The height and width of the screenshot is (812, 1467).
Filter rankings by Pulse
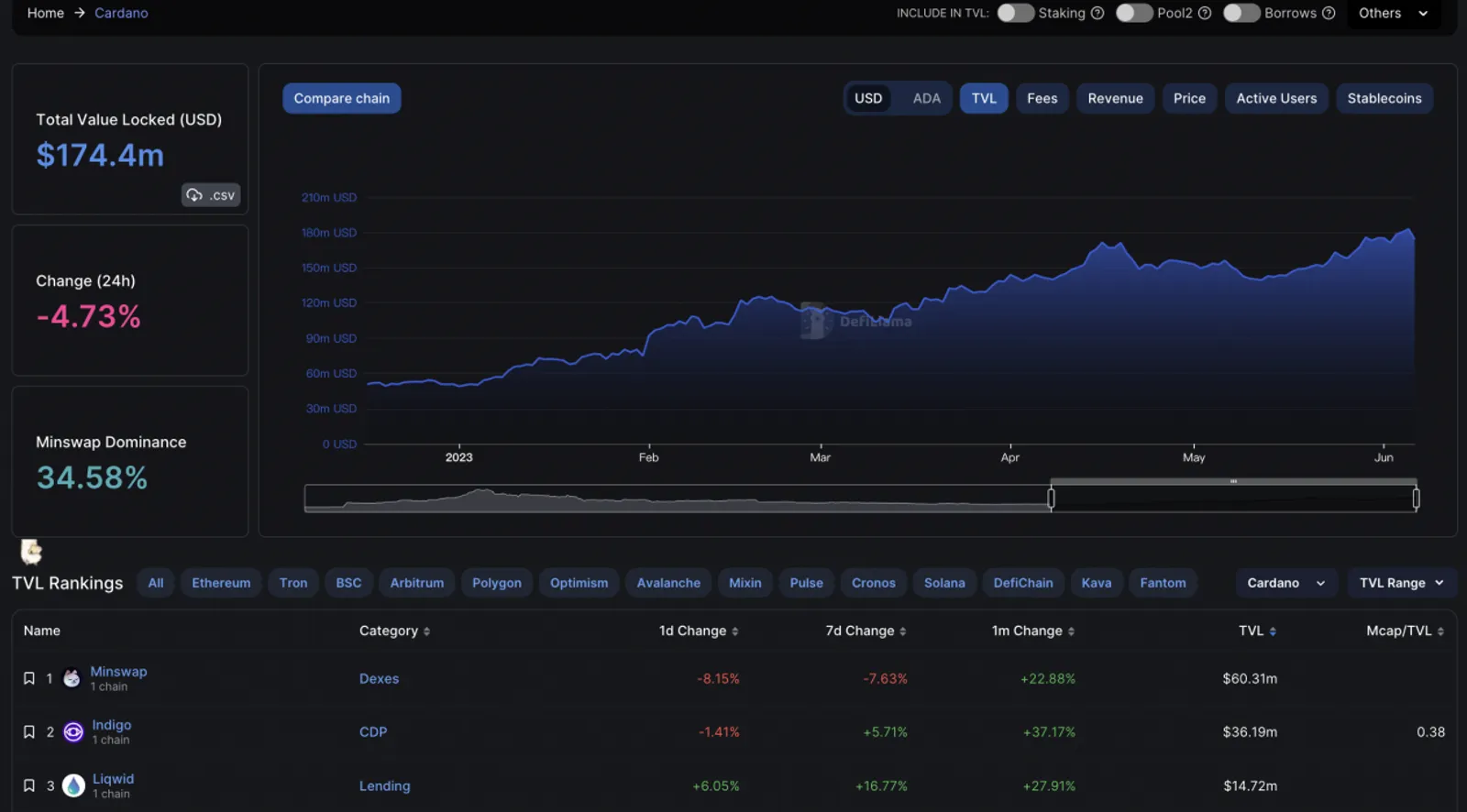[x=807, y=583]
